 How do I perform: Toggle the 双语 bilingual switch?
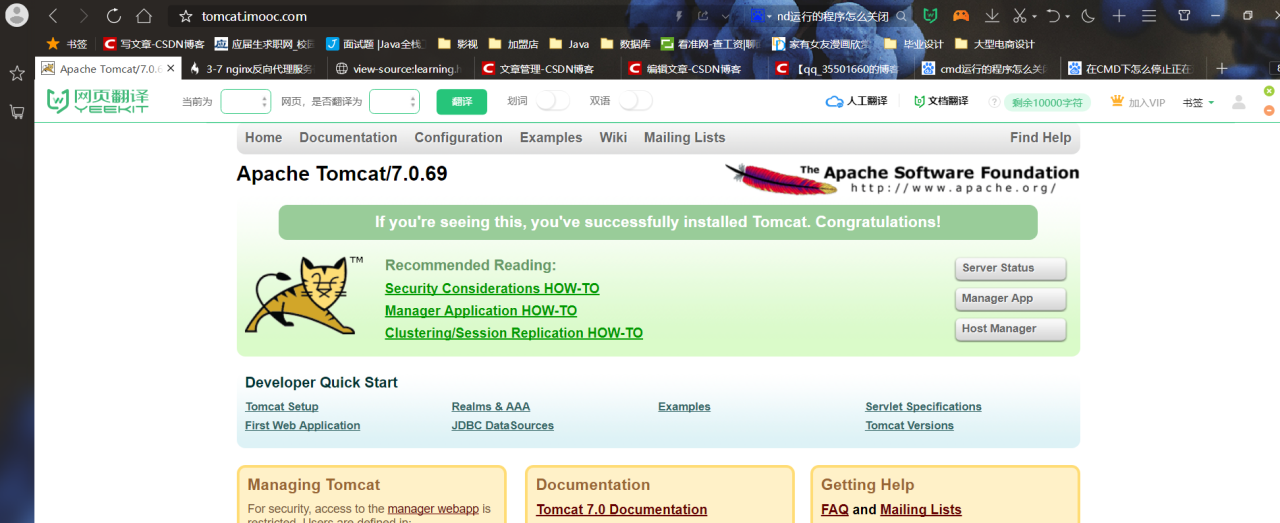635,101
